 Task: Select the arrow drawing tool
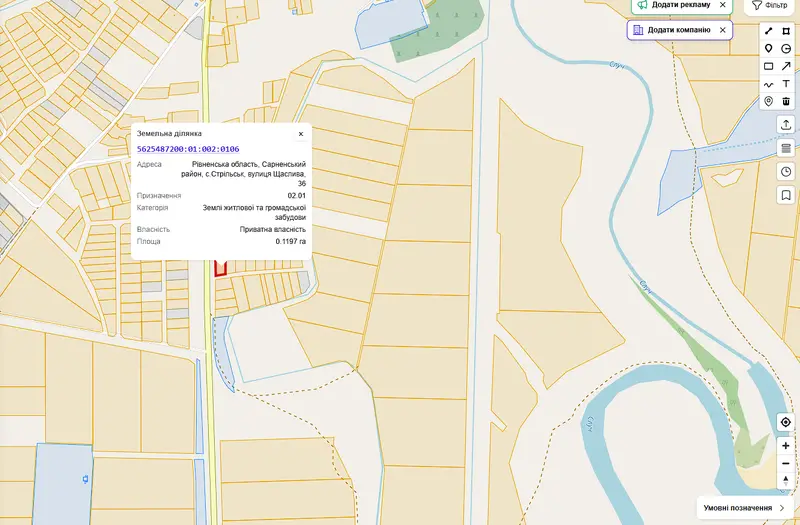click(786, 66)
